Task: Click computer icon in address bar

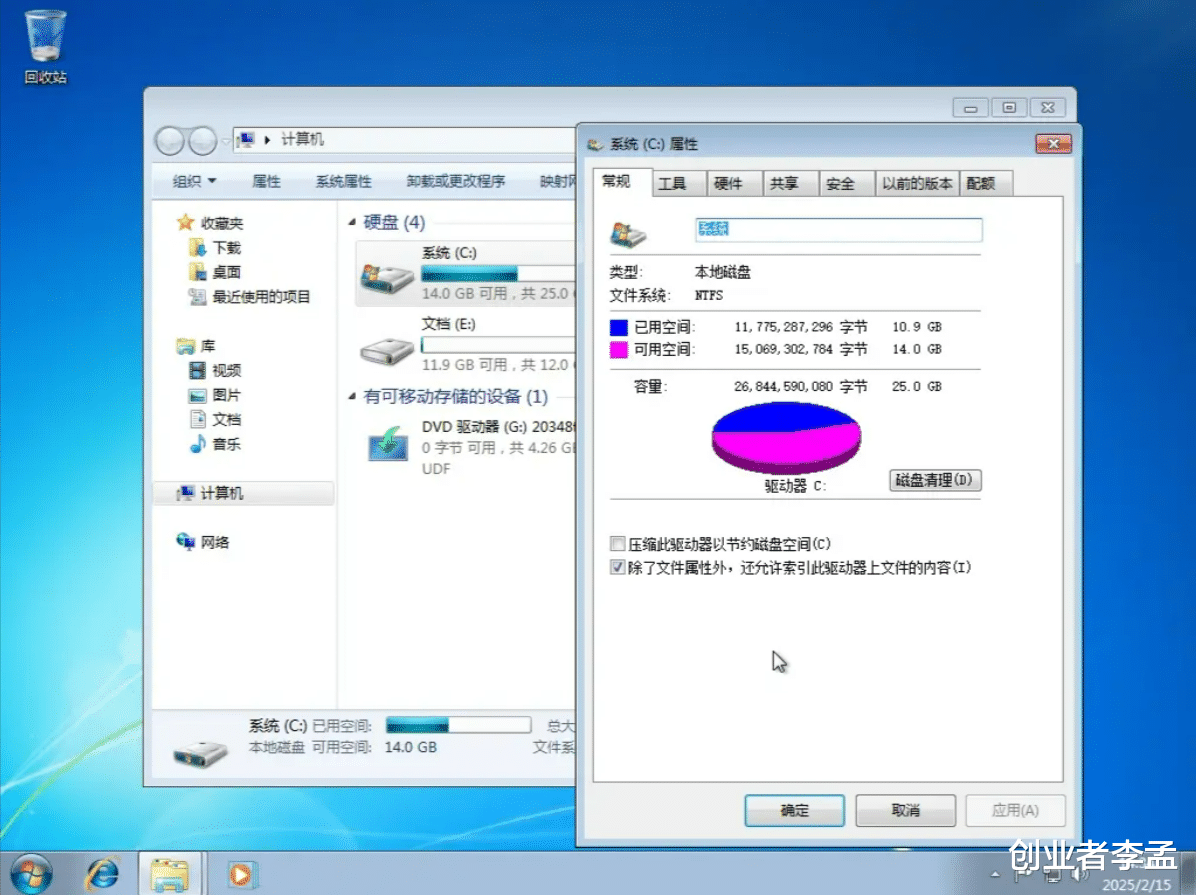Action: 246,139
